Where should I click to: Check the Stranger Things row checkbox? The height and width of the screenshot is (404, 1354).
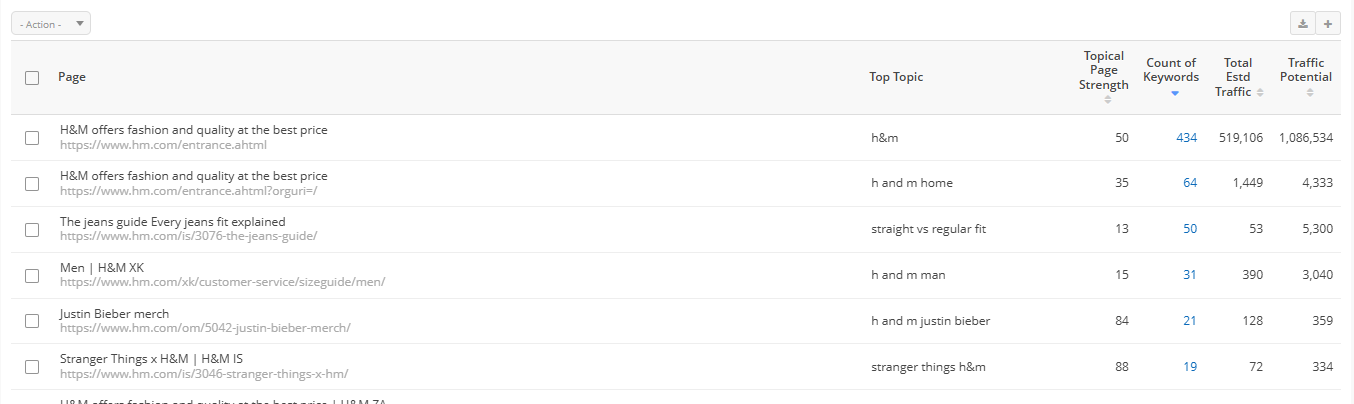[32, 367]
